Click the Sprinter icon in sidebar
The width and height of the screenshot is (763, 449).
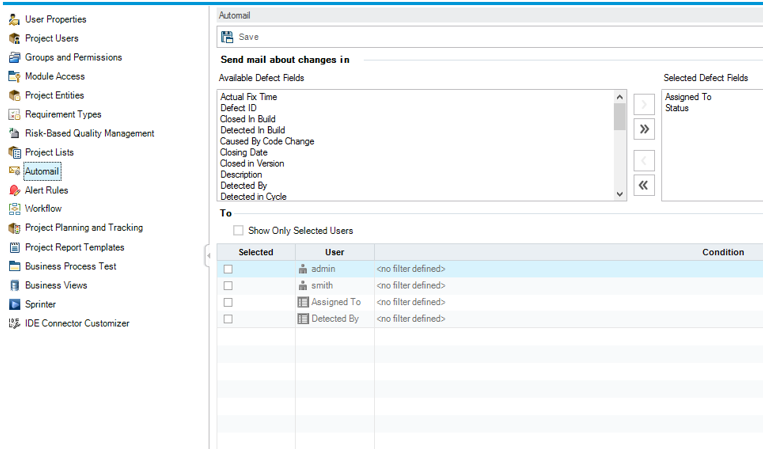pos(14,304)
